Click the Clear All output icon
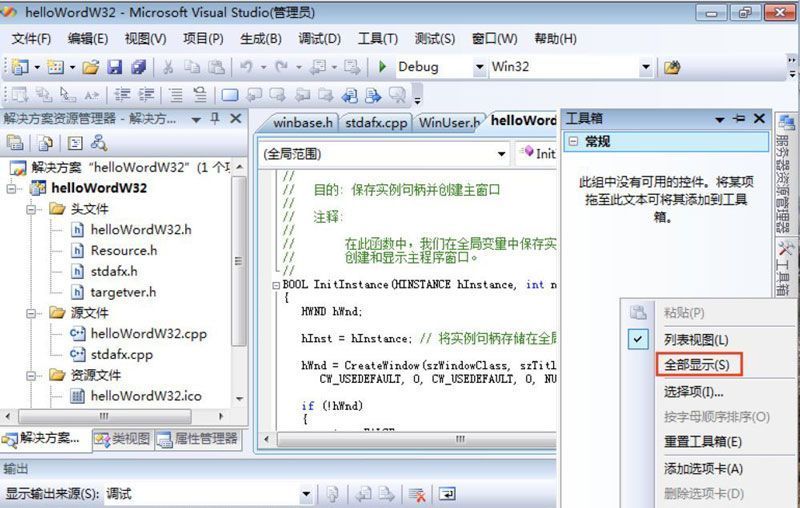Viewport: 800px width, 508px height. tap(417, 494)
